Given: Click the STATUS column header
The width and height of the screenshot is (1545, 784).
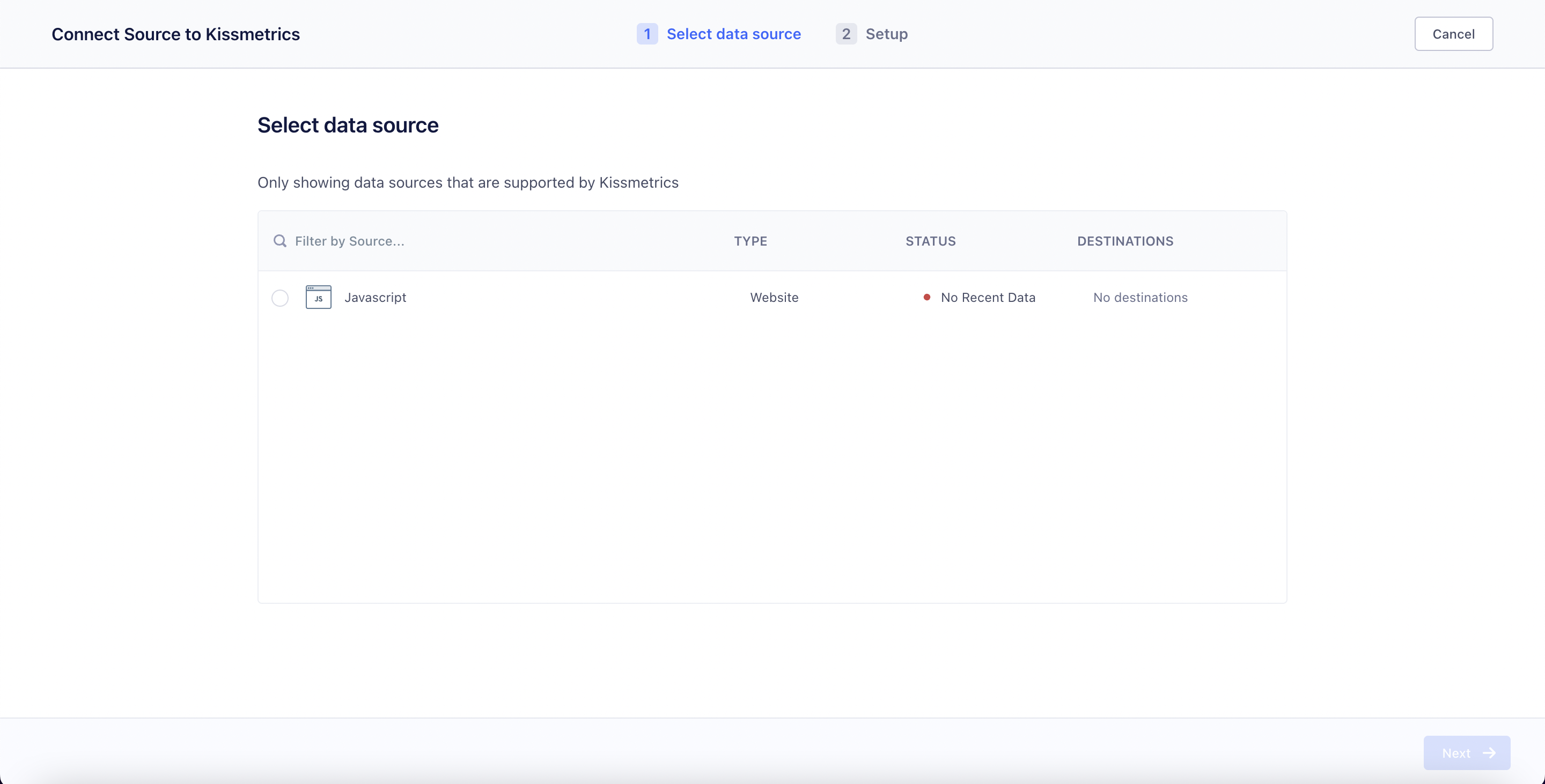Looking at the screenshot, I should tap(930, 241).
